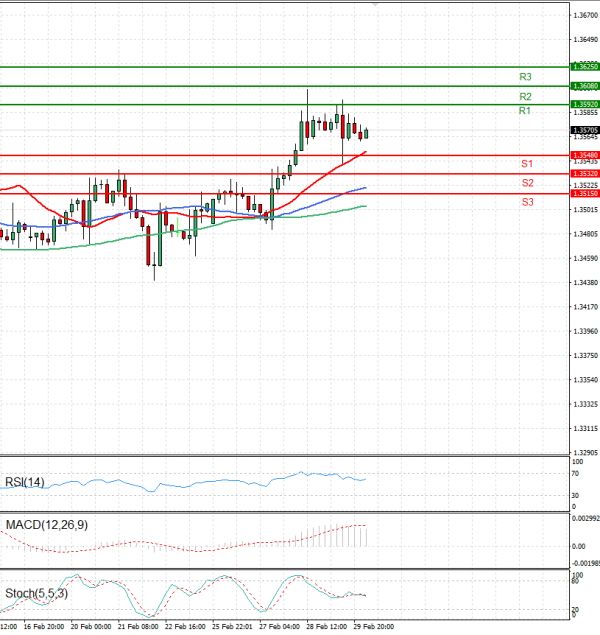600x635 pixels.
Task: Click the green 1.36080 price tag
Action: [585, 86]
